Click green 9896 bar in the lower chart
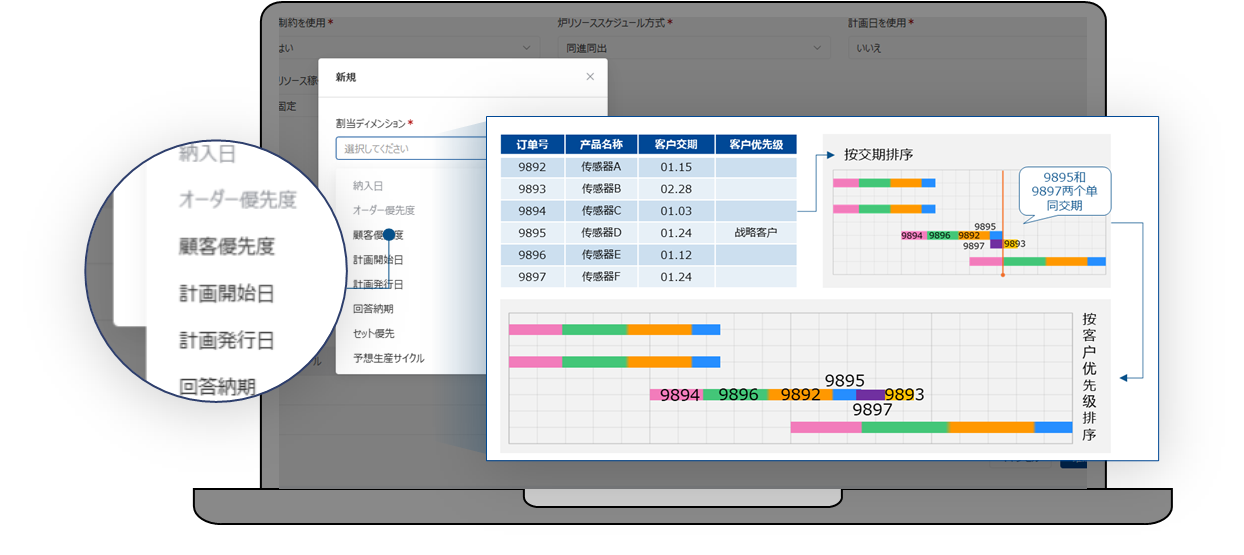This screenshot has width=1244, height=555. tap(737, 395)
